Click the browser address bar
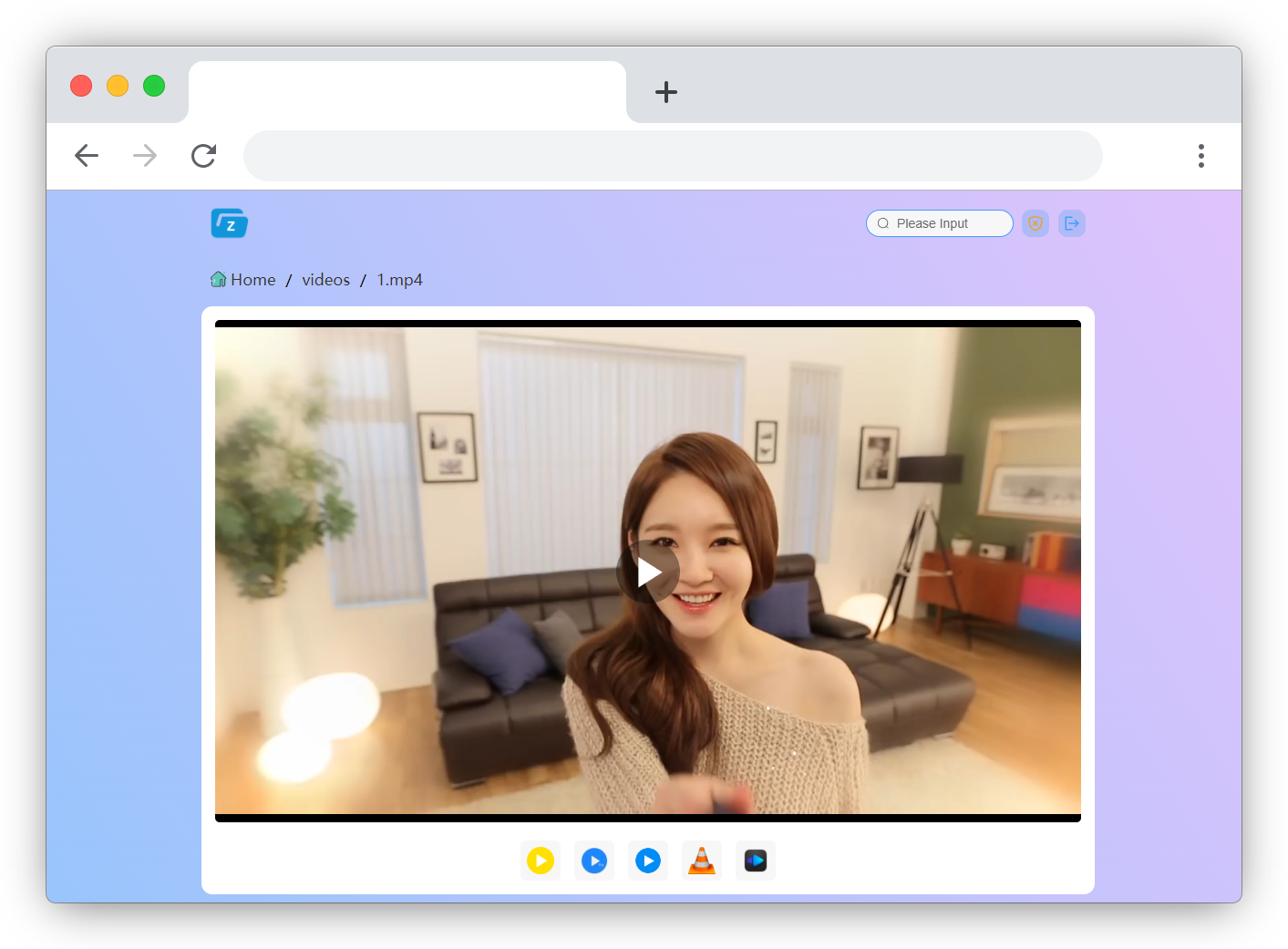 tap(673, 156)
